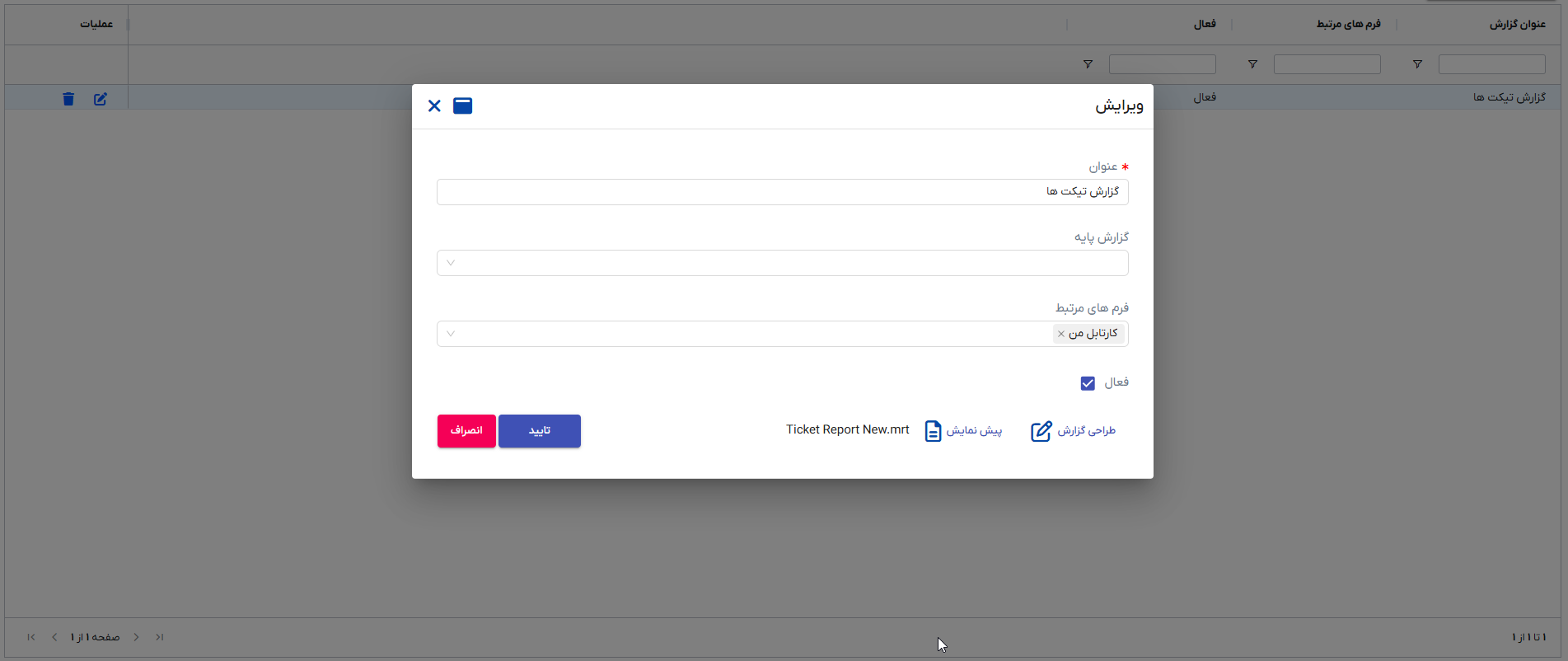Go to the next page arrow

[54, 637]
